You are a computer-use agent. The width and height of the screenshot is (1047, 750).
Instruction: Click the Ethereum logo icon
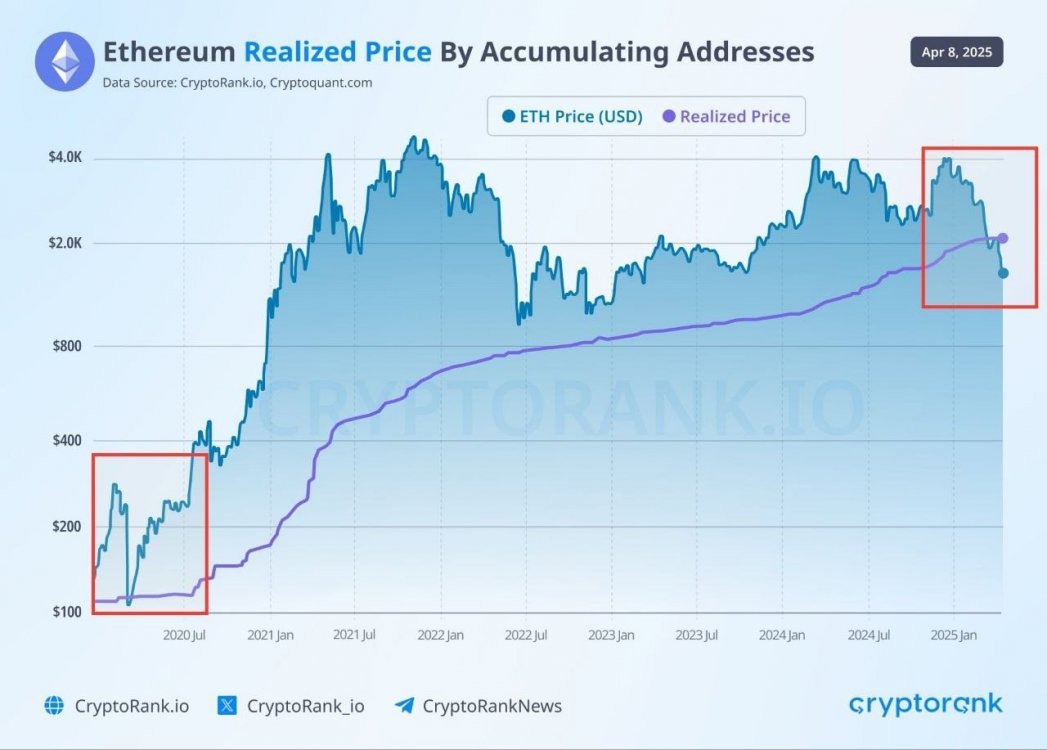click(65, 61)
